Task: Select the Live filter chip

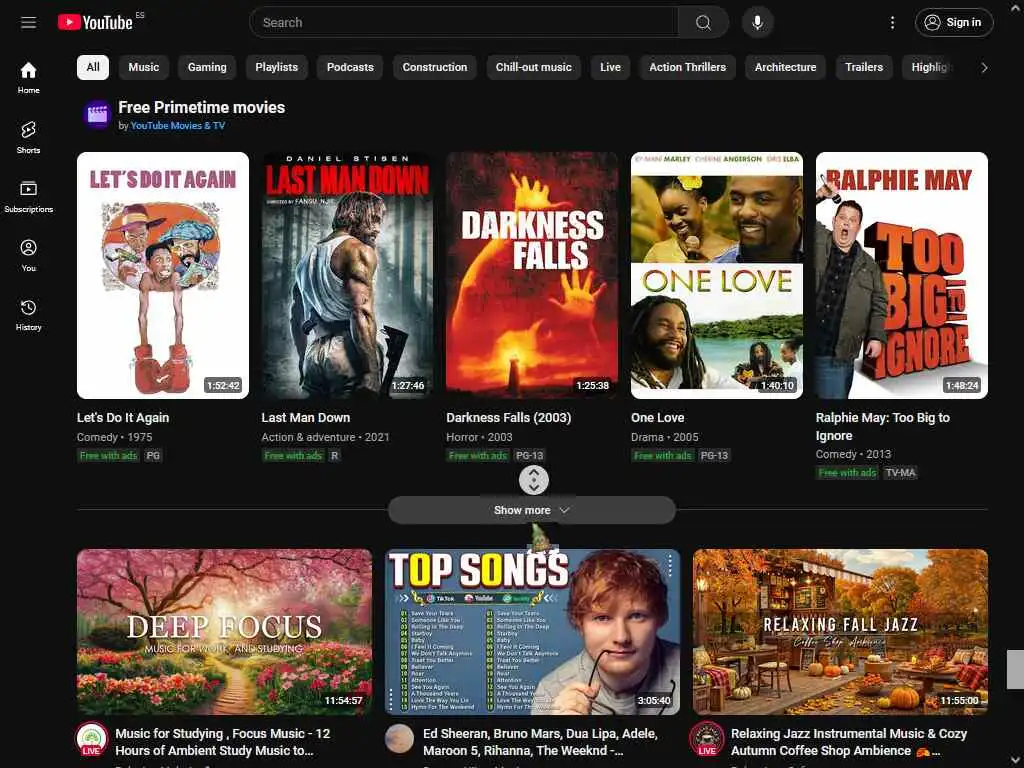Action: [610, 67]
